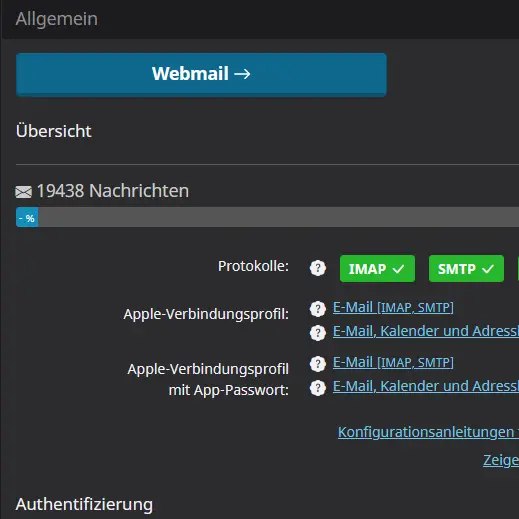Open help for App-Passwort E-Mail [IMAP, SMTP]

point(318,364)
